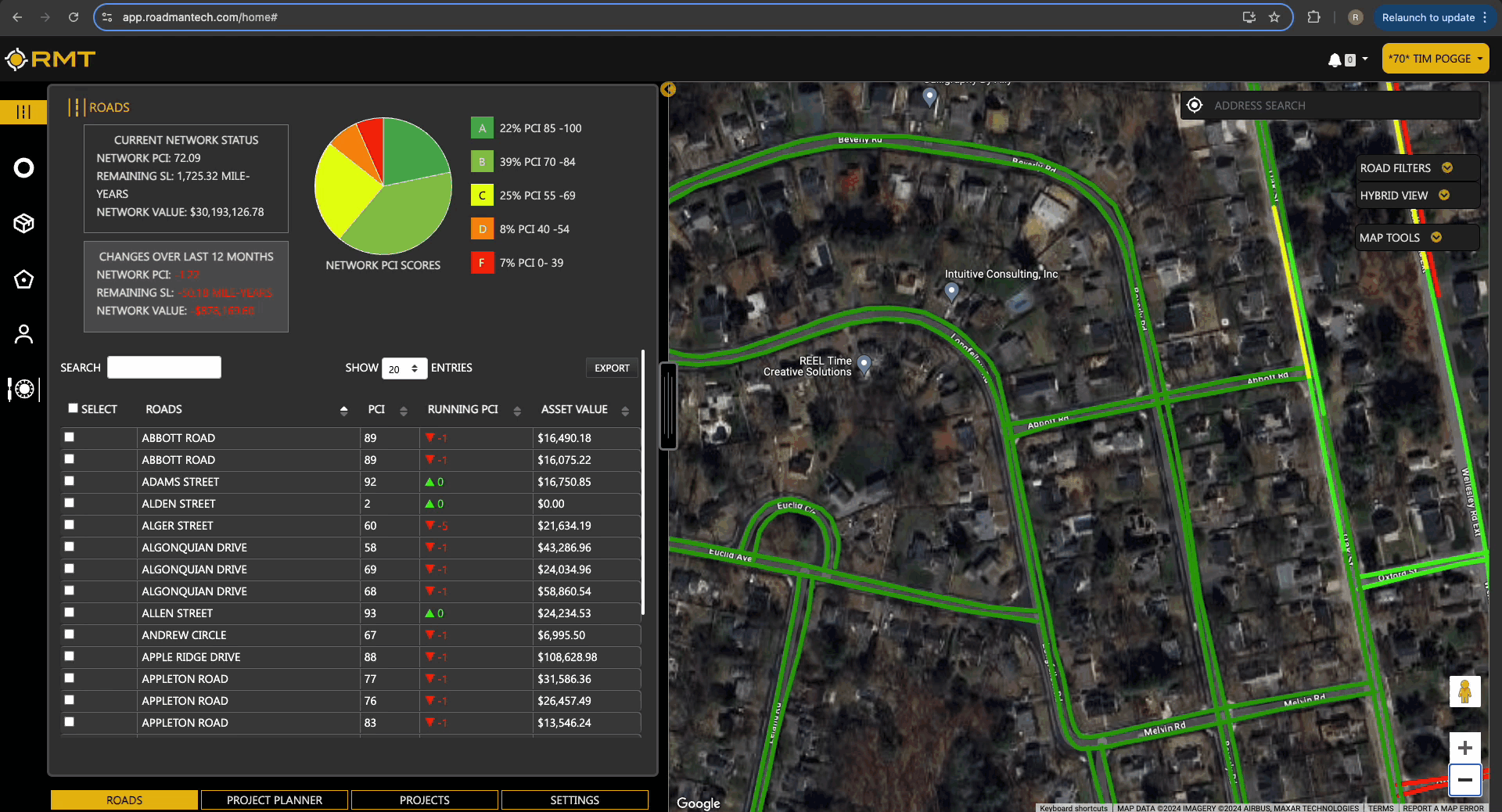Click the locate-me target icon by address search
Viewport: 1502px width, 812px height.
coord(1195,106)
